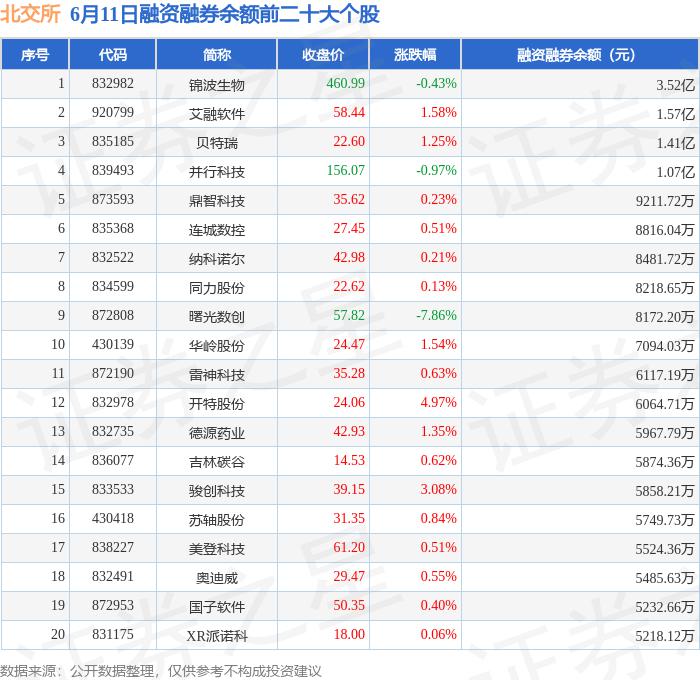Image resolution: width=700 pixels, height=680 pixels.
Task: Select stock code 832982
Action: (x=112, y=83)
